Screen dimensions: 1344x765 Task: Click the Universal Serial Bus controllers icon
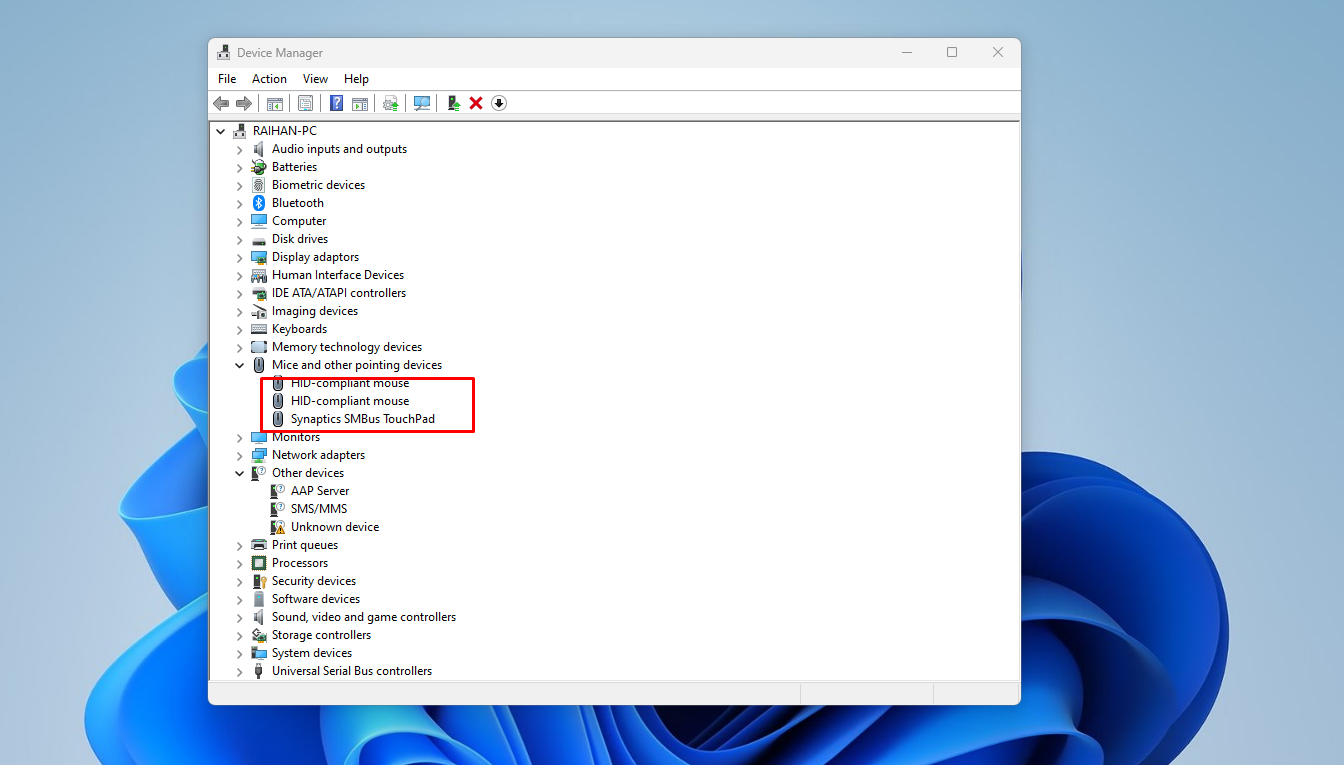click(x=259, y=671)
